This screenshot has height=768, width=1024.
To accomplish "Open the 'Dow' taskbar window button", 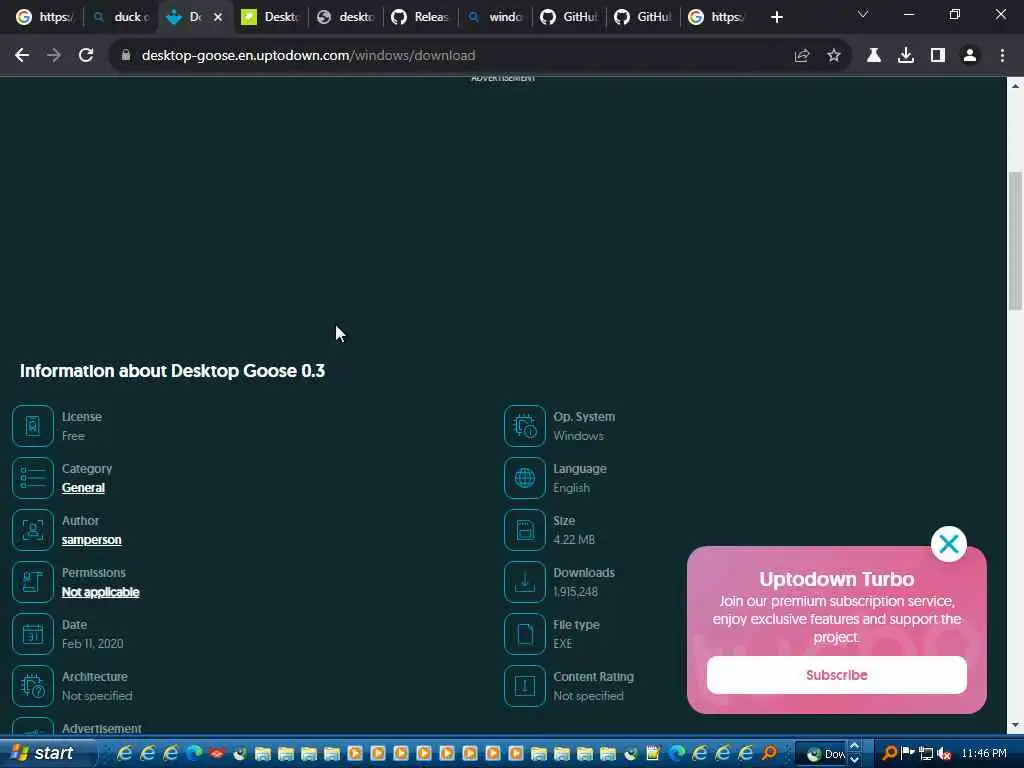I will click(824, 754).
